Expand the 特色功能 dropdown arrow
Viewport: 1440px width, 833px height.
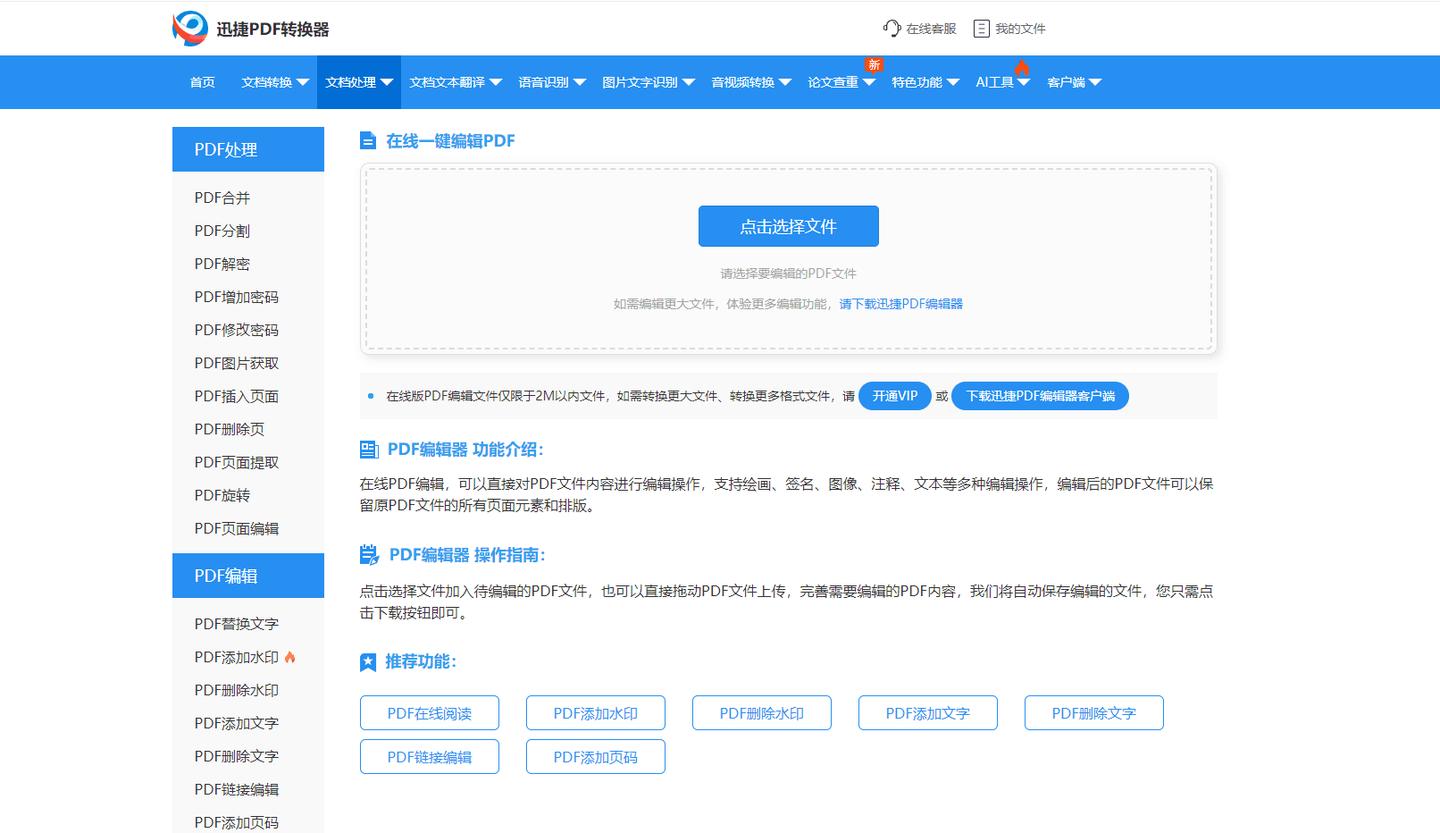pos(953,83)
